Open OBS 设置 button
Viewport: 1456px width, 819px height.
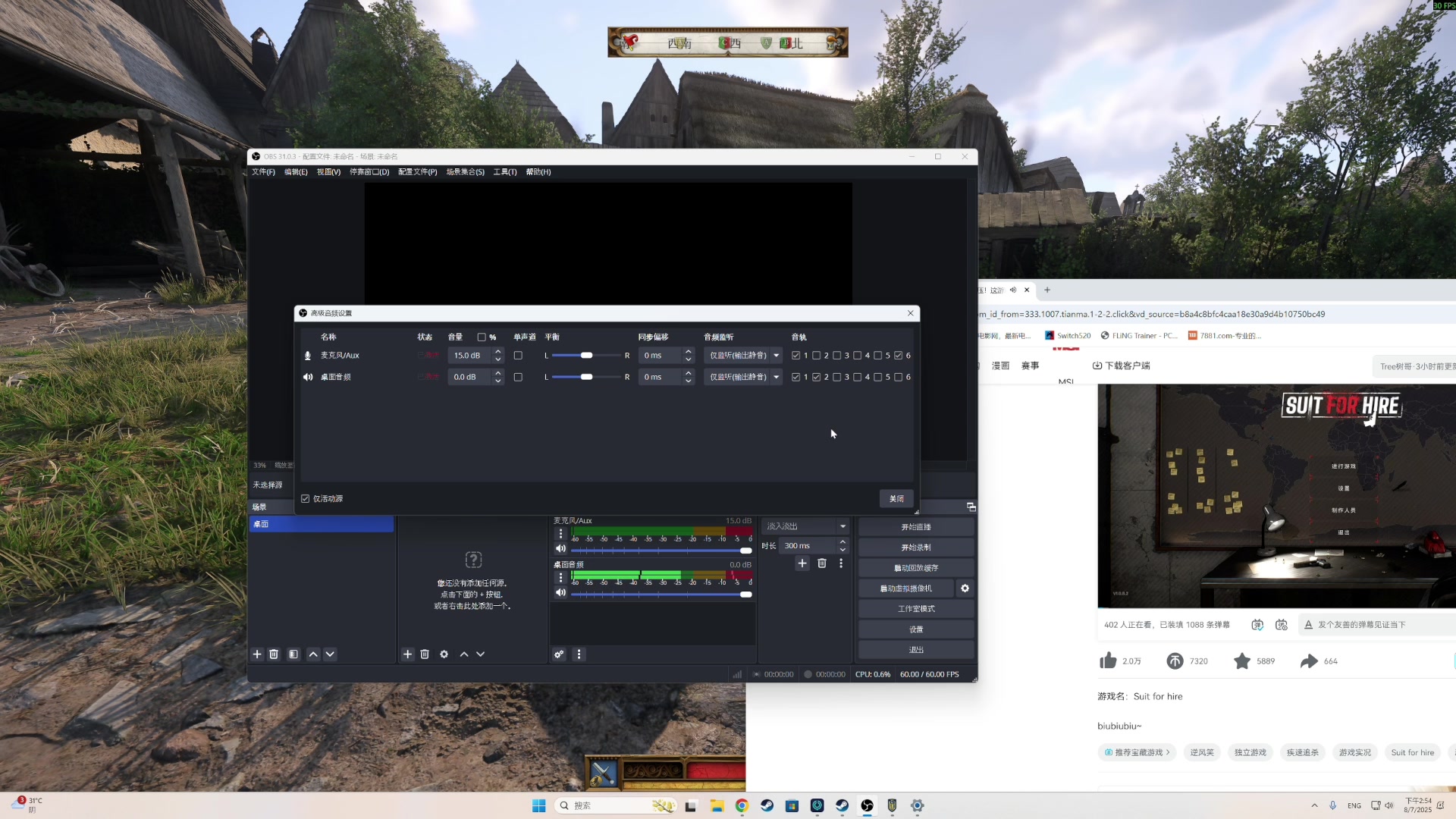click(916, 629)
